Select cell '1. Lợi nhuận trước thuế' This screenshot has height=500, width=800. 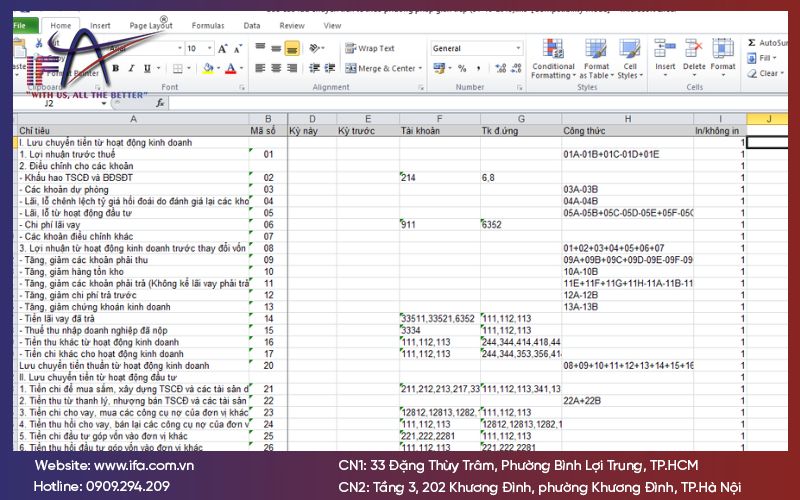click(x=133, y=154)
